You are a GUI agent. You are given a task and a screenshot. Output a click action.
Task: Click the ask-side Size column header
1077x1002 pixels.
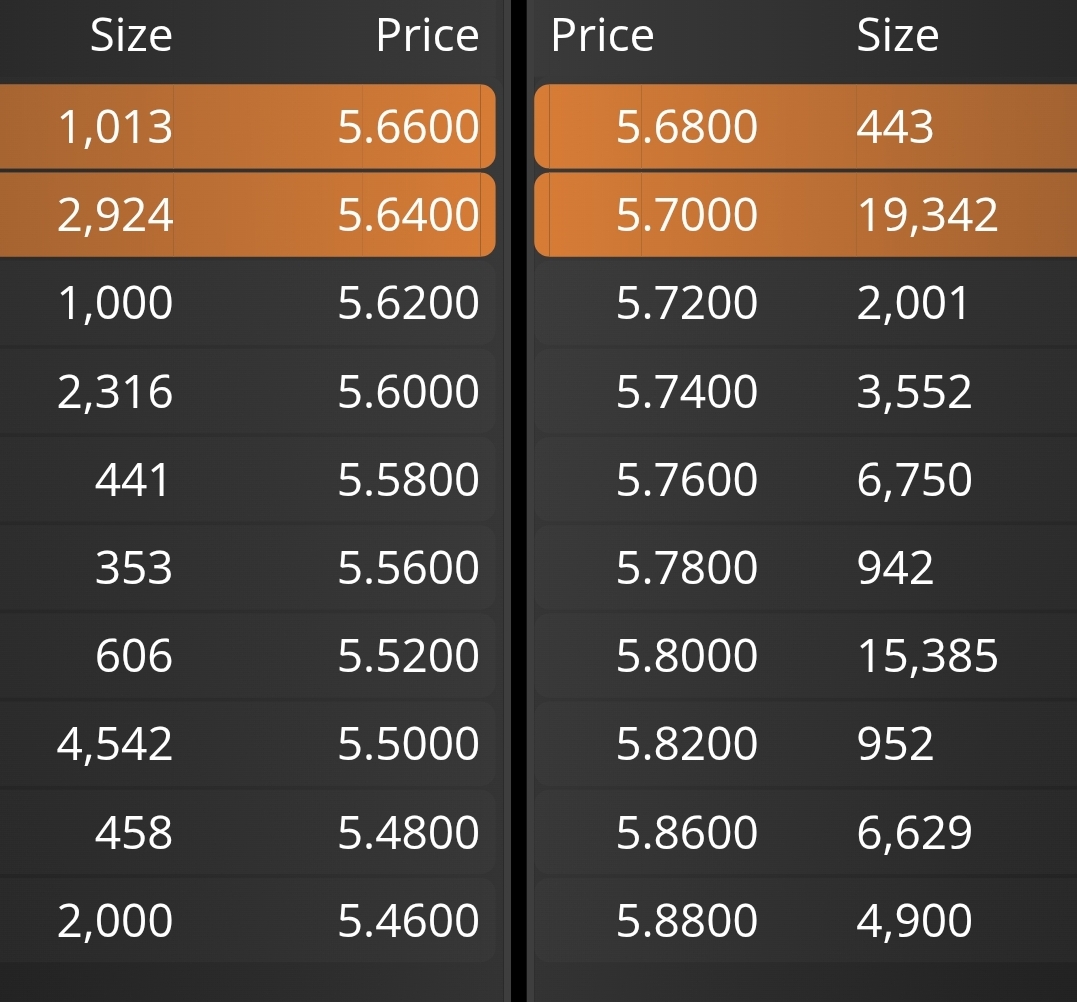(898, 35)
